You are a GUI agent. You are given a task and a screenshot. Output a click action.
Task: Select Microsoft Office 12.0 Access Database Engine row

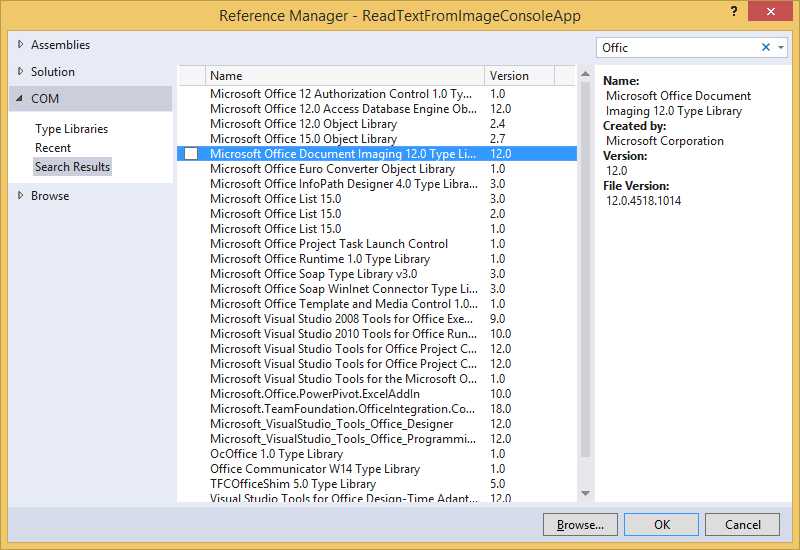(x=377, y=109)
